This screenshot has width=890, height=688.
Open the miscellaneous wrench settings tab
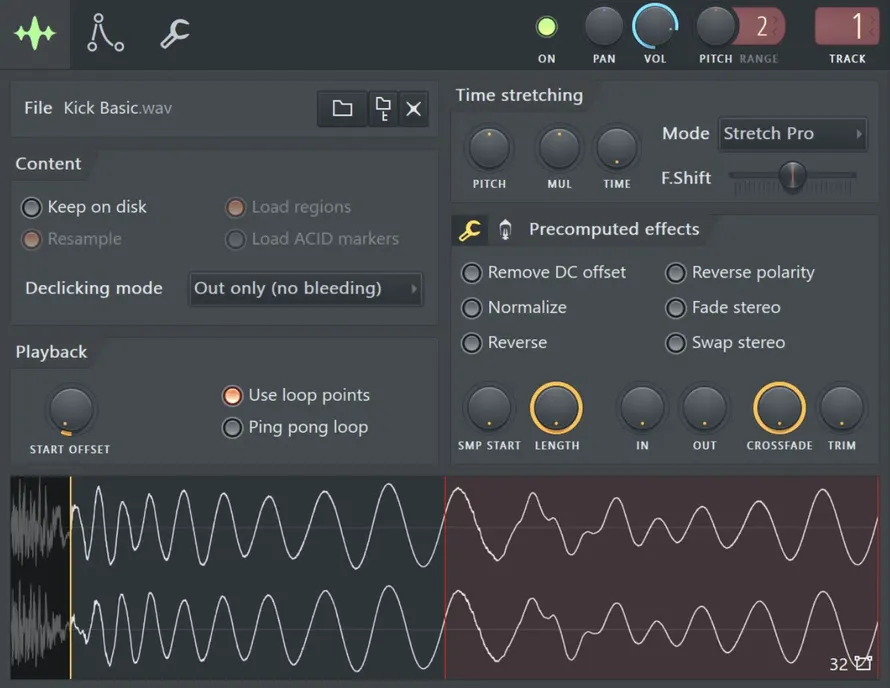click(x=175, y=33)
